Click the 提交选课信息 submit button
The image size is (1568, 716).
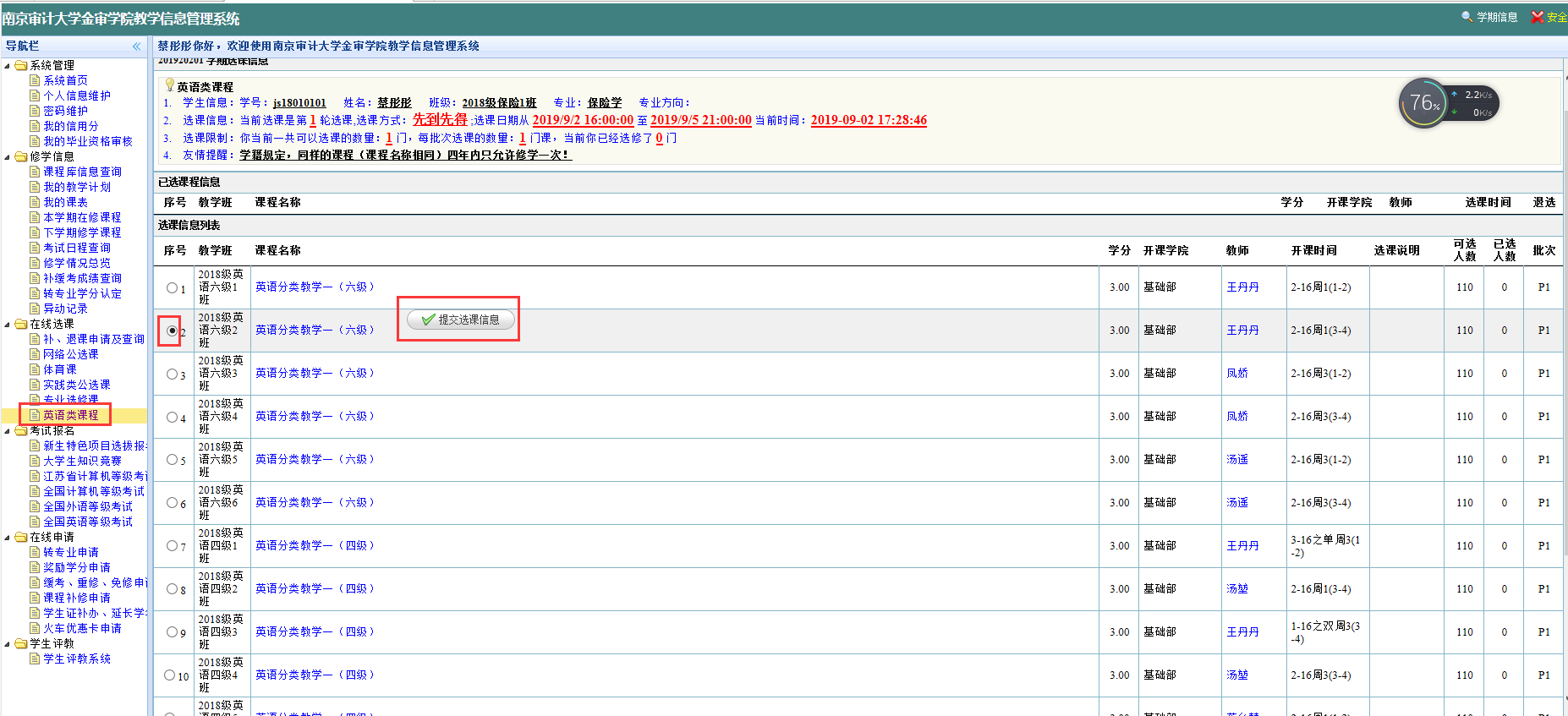[461, 320]
